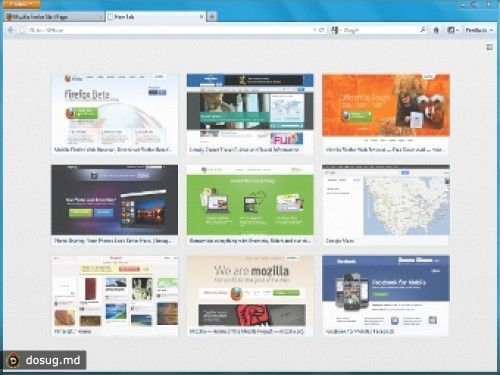Click the Pinterest tile caption text
The width and height of the screenshot is (500, 375).
tap(72, 331)
